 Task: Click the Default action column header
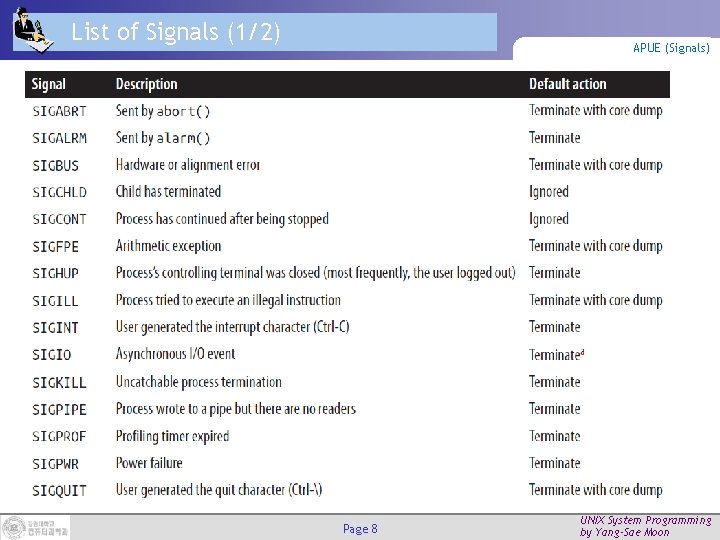click(x=568, y=84)
